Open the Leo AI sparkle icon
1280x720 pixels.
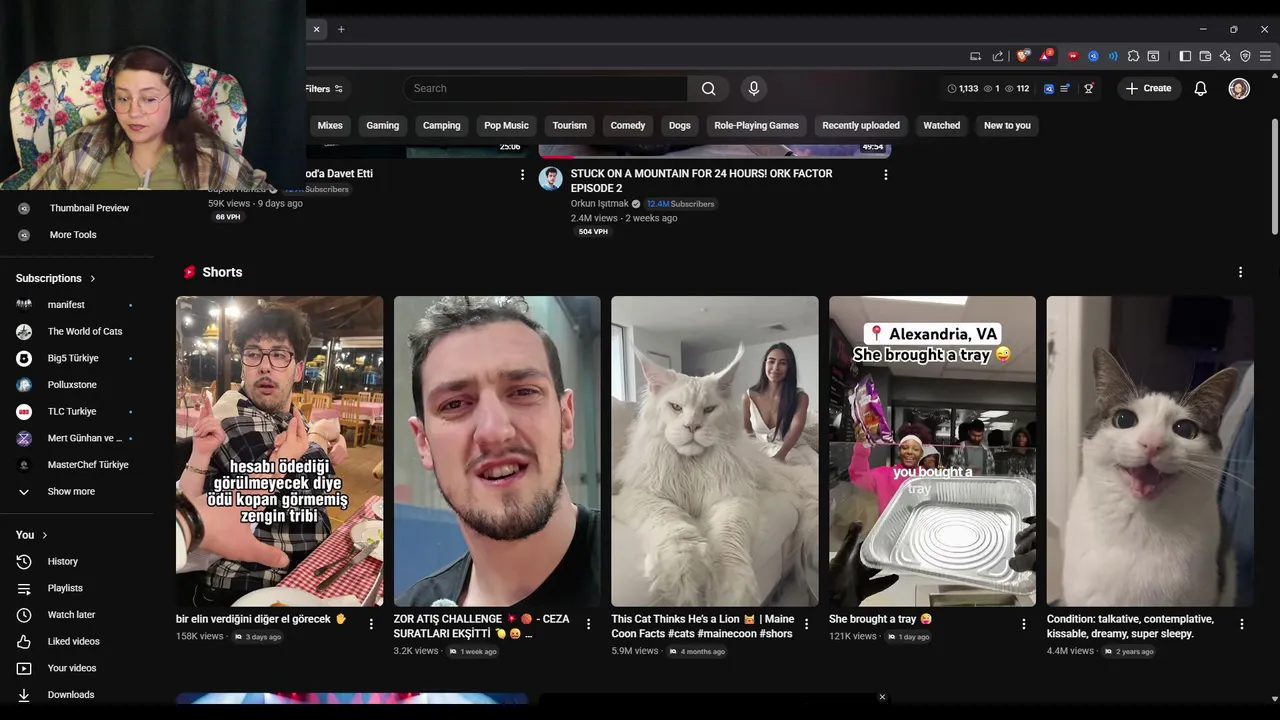(x=1225, y=56)
